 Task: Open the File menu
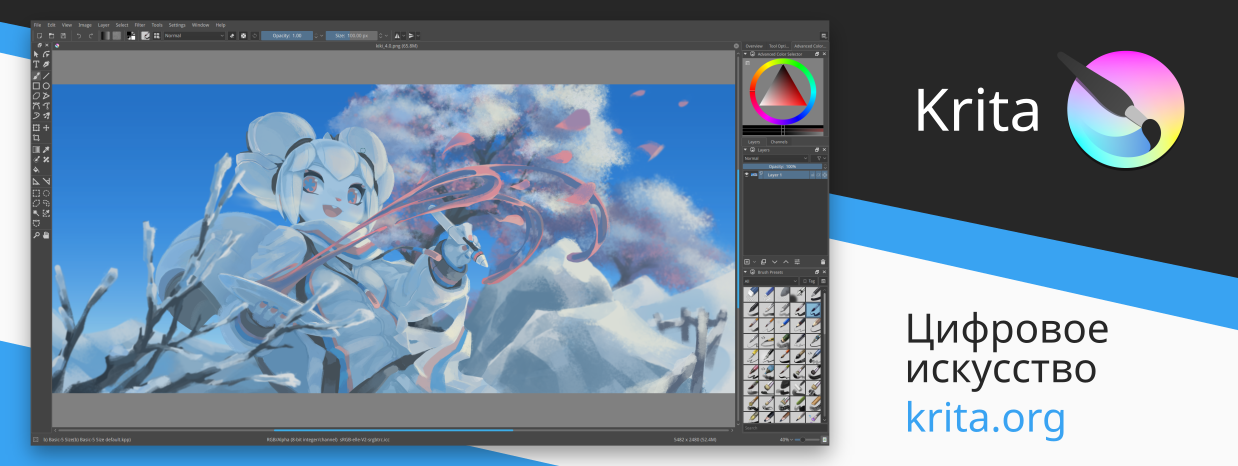[37, 24]
